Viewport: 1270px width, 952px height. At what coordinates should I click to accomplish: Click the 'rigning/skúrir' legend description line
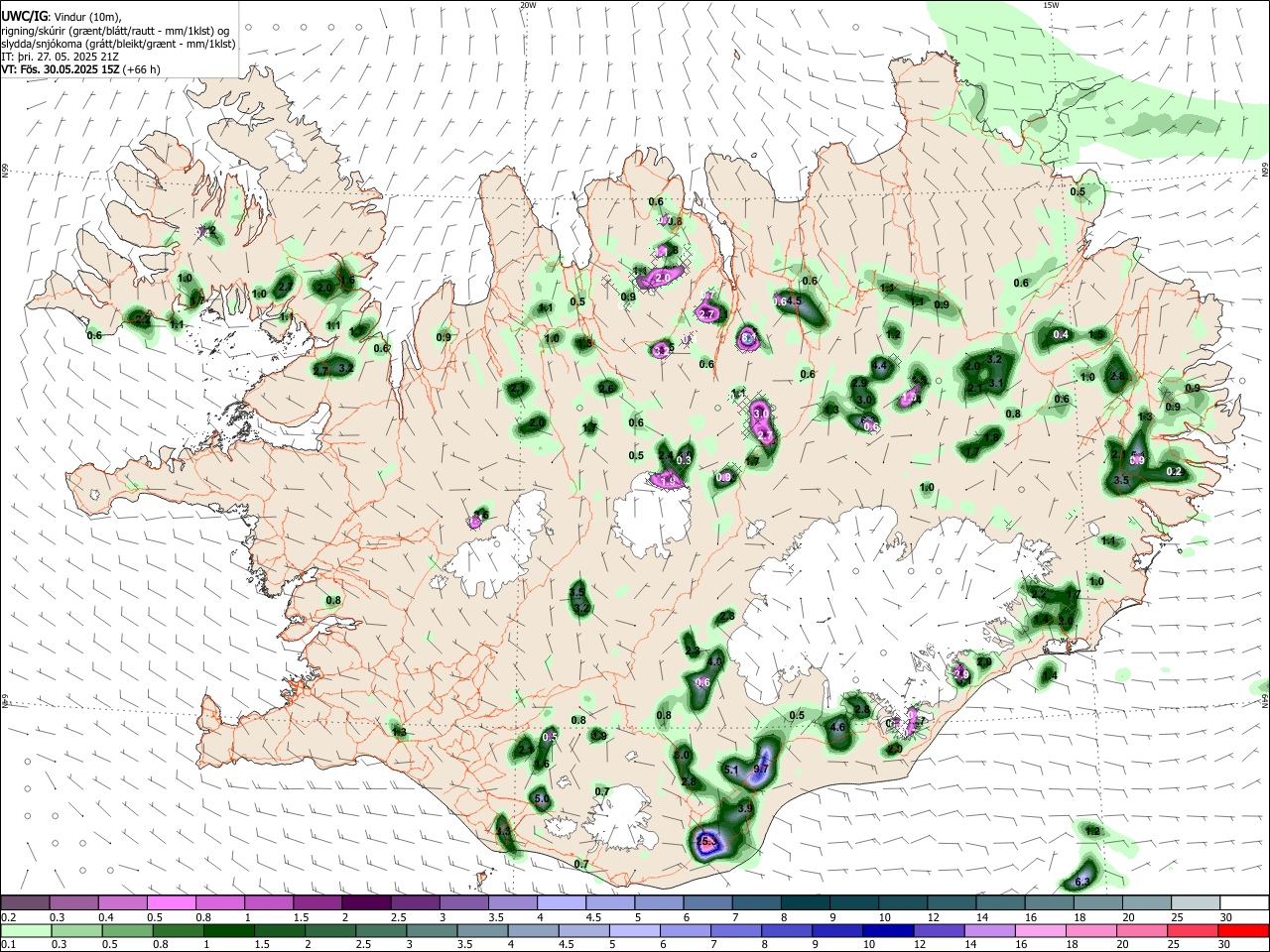115,31
